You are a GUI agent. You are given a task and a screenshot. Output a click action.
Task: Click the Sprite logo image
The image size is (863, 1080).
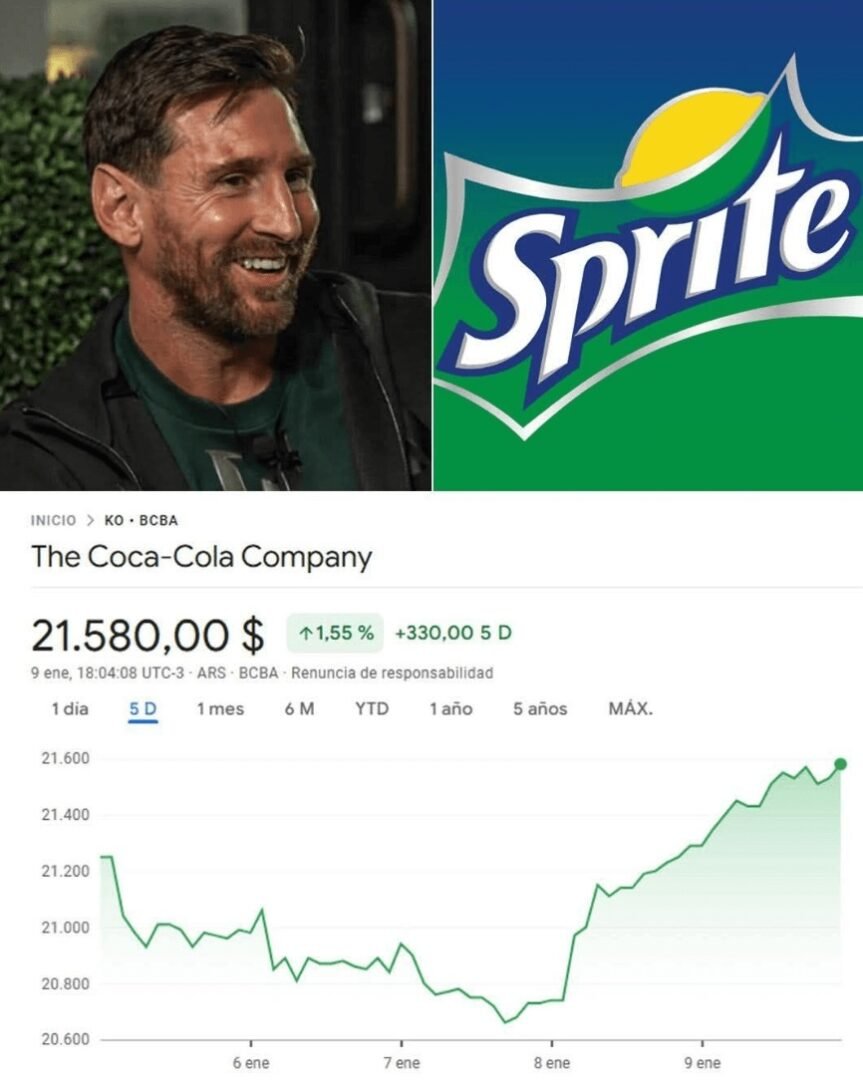[x=648, y=245]
